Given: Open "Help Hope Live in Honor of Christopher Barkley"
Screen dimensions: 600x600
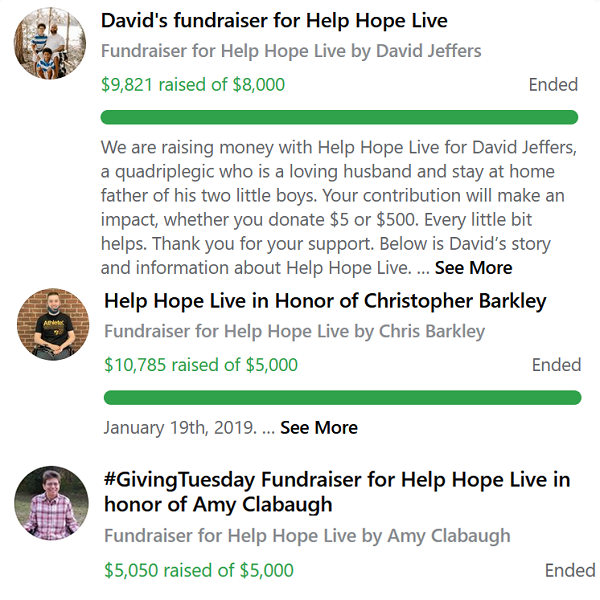Looking at the screenshot, I should [325, 301].
